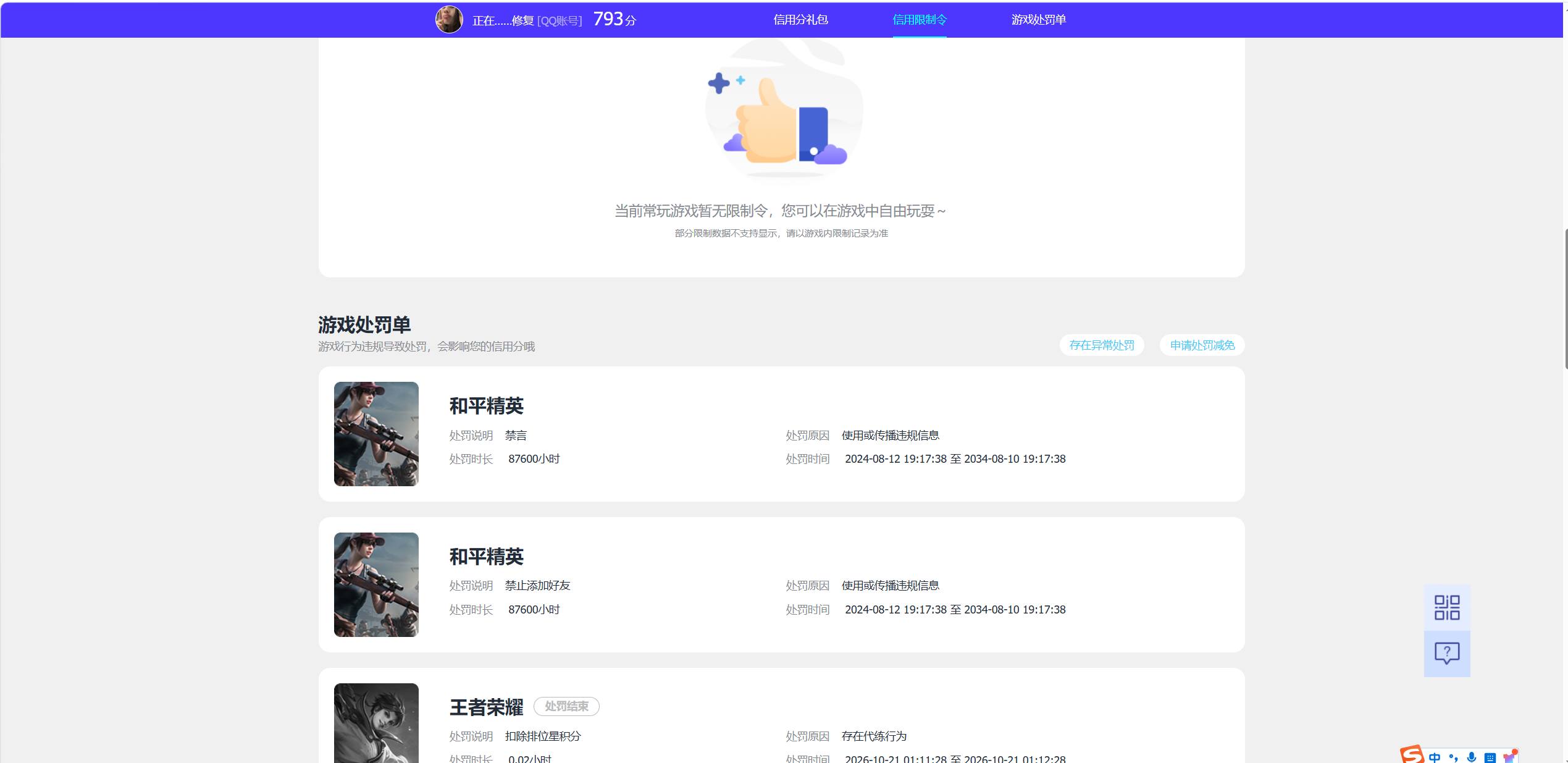Click the thumbs-up illustration
The width and height of the screenshot is (1568, 763).
(783, 111)
